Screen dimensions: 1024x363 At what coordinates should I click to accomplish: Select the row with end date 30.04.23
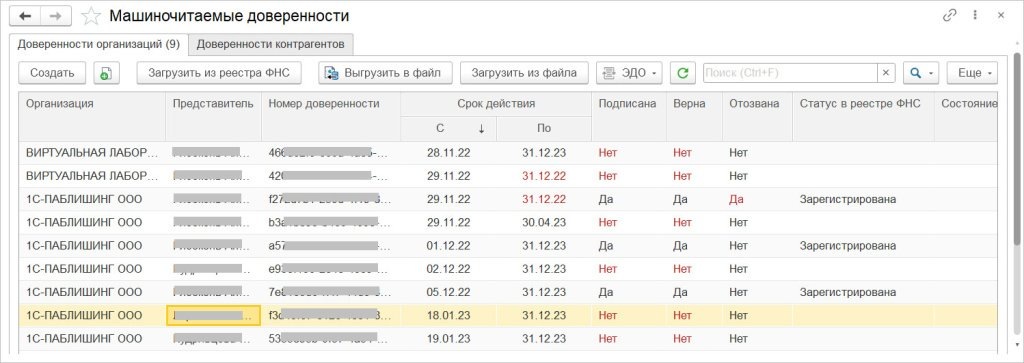coord(508,223)
